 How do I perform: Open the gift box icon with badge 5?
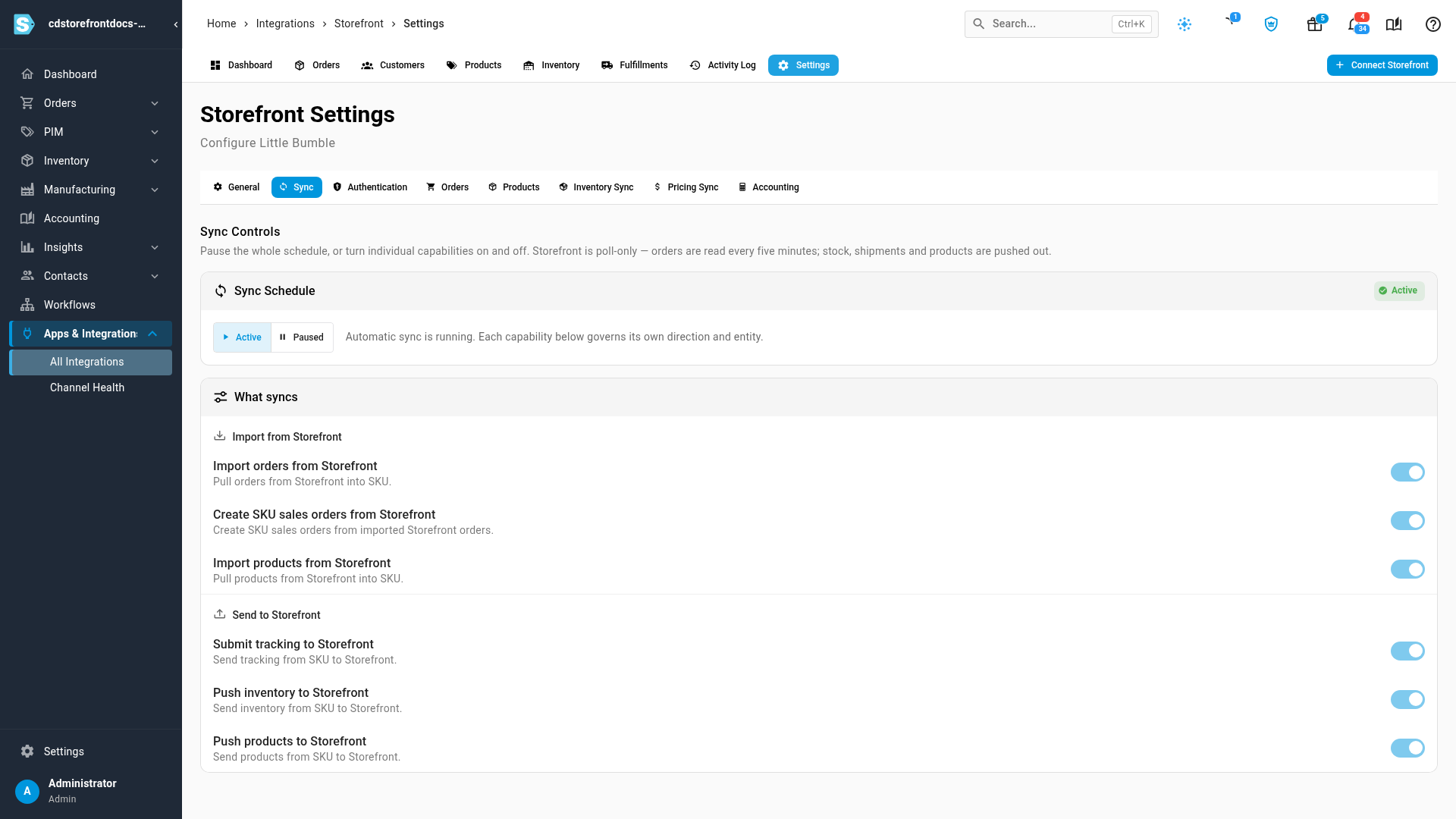point(1315,24)
